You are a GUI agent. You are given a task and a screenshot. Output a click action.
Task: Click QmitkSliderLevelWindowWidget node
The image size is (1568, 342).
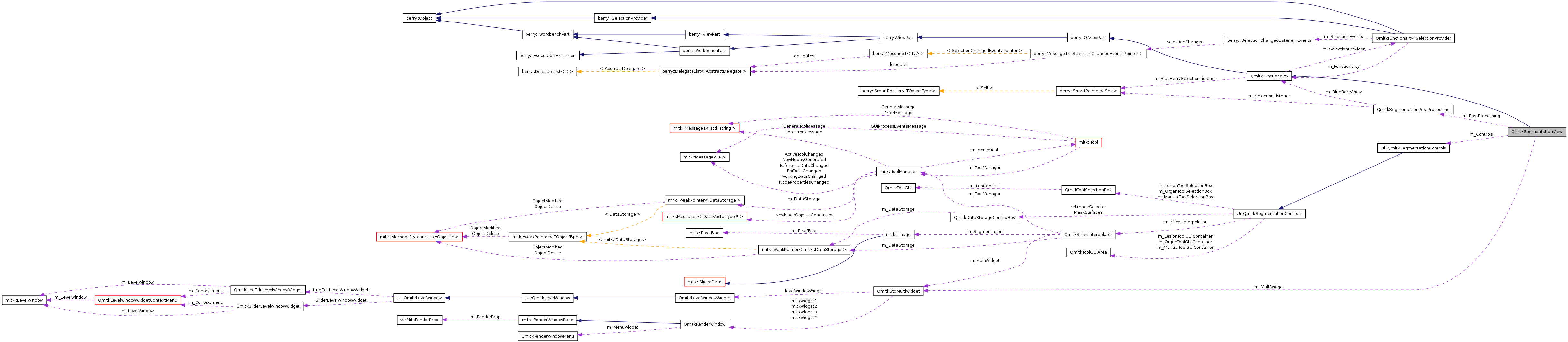(268, 306)
